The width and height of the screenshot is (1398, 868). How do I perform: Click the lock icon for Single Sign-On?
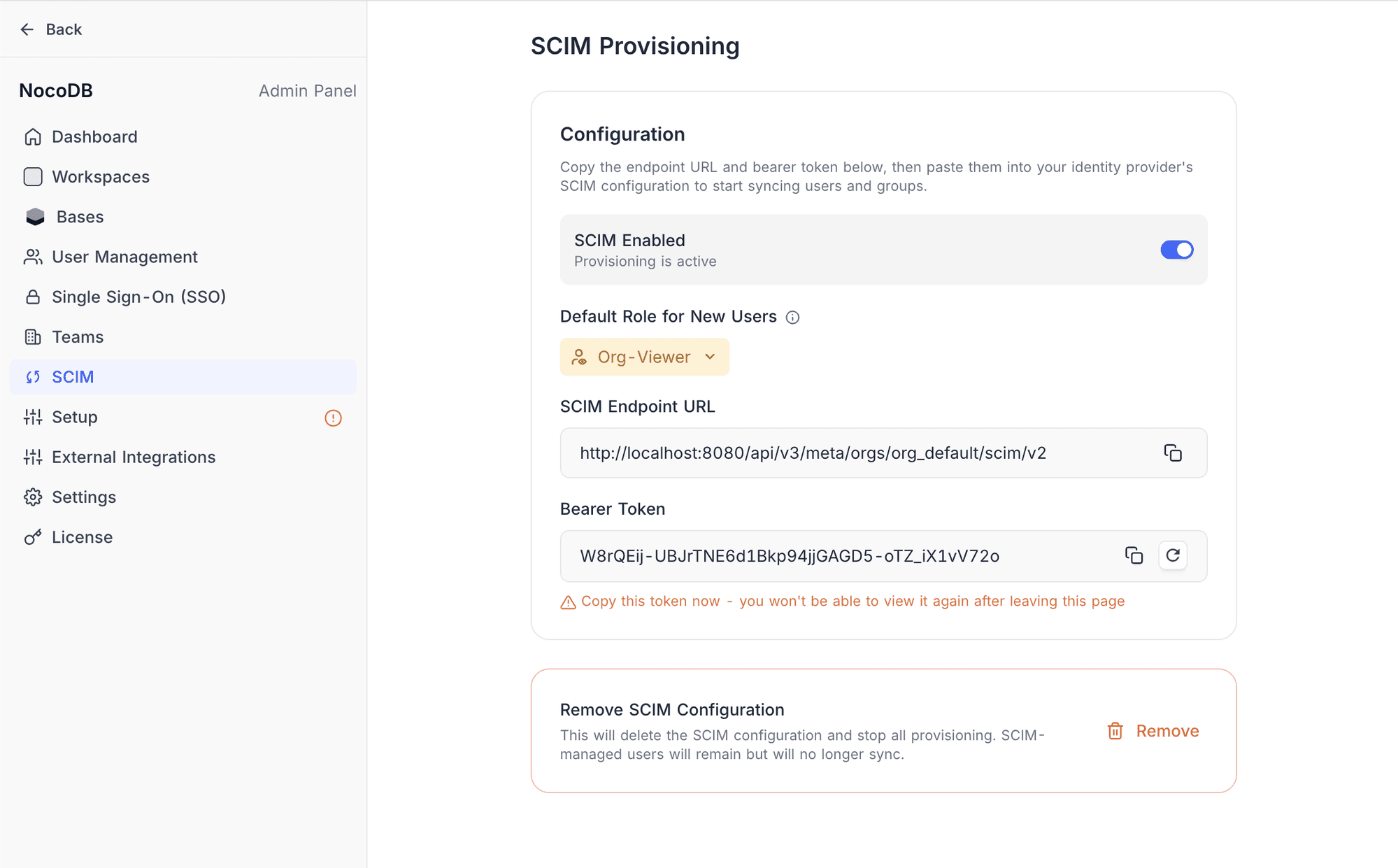point(32,297)
